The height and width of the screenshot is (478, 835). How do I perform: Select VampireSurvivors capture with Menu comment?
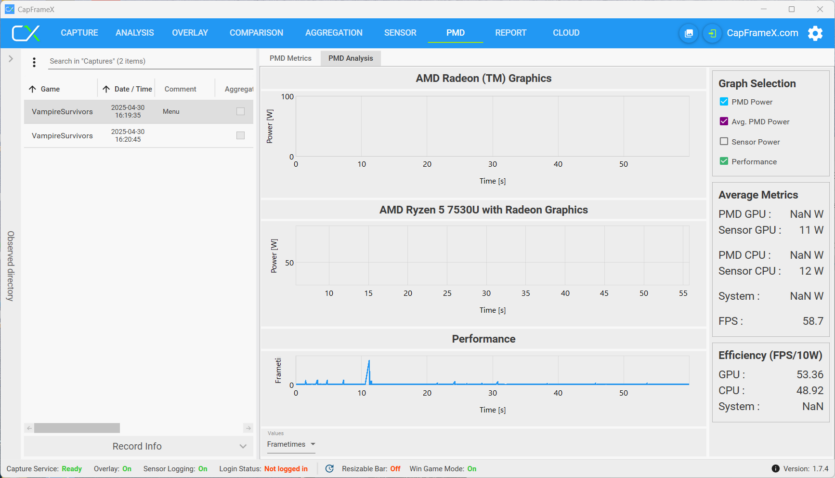[x=138, y=112]
